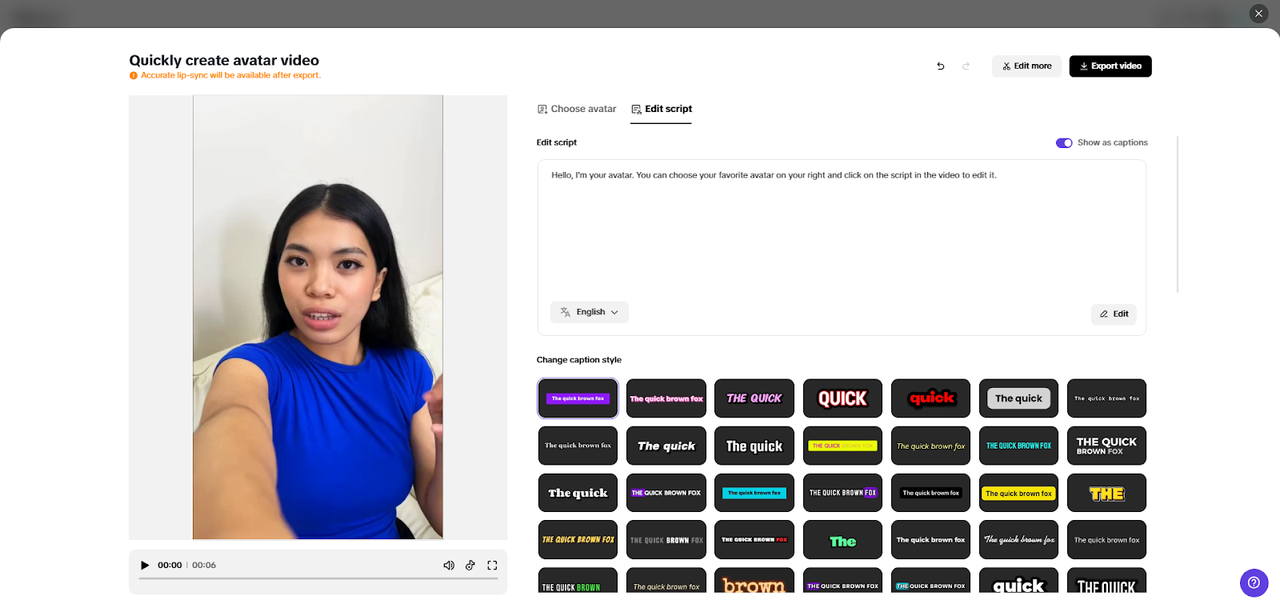Open help via the question mark icon

pos(1254,582)
